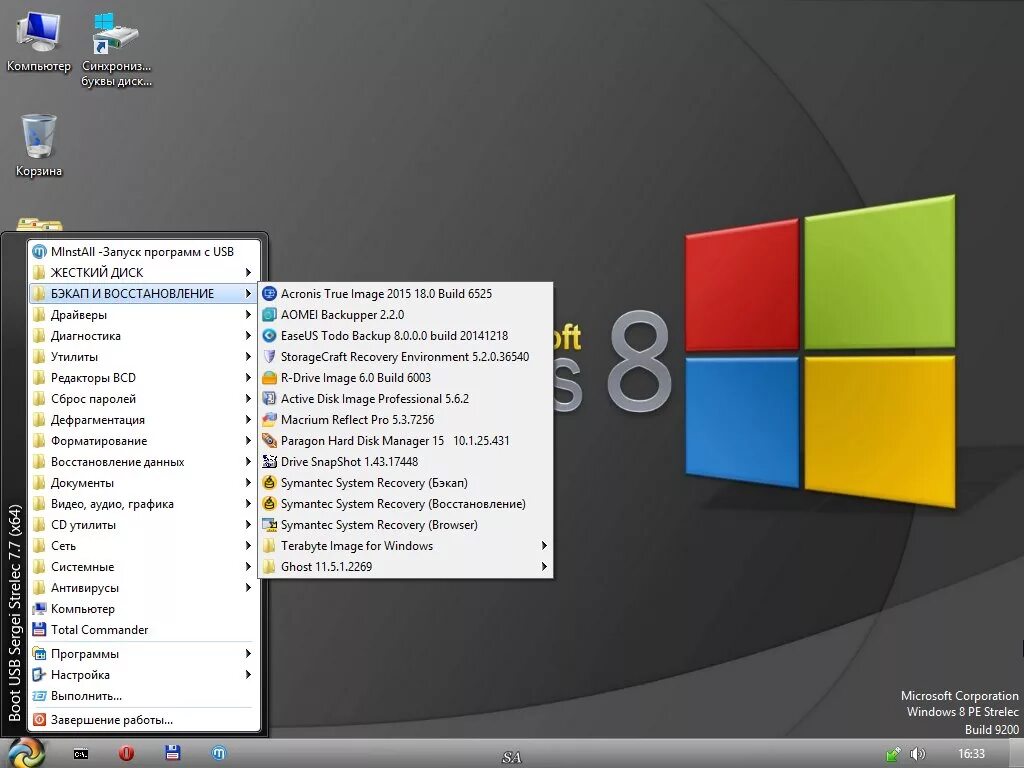Image resolution: width=1024 pixels, height=768 pixels.
Task: Expand the ЖЕСТКИЙ ДИСК submenu arrow
Action: pos(248,272)
